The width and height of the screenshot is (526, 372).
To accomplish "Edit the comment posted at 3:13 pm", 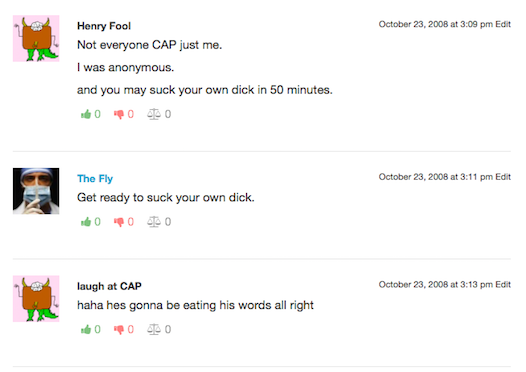I will coord(503,284).
